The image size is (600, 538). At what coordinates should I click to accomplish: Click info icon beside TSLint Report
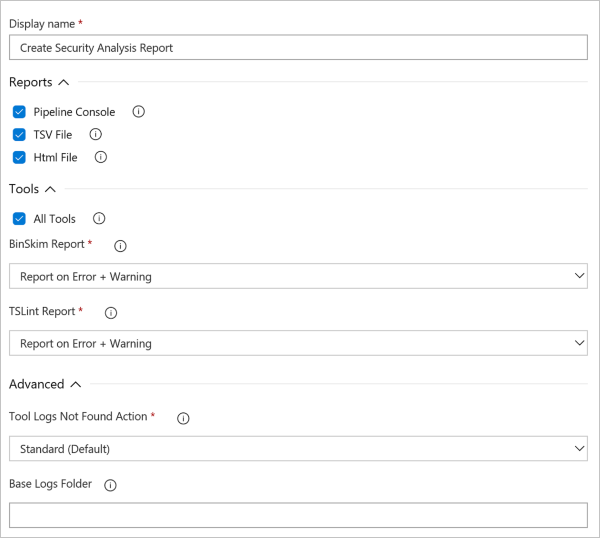point(111,312)
